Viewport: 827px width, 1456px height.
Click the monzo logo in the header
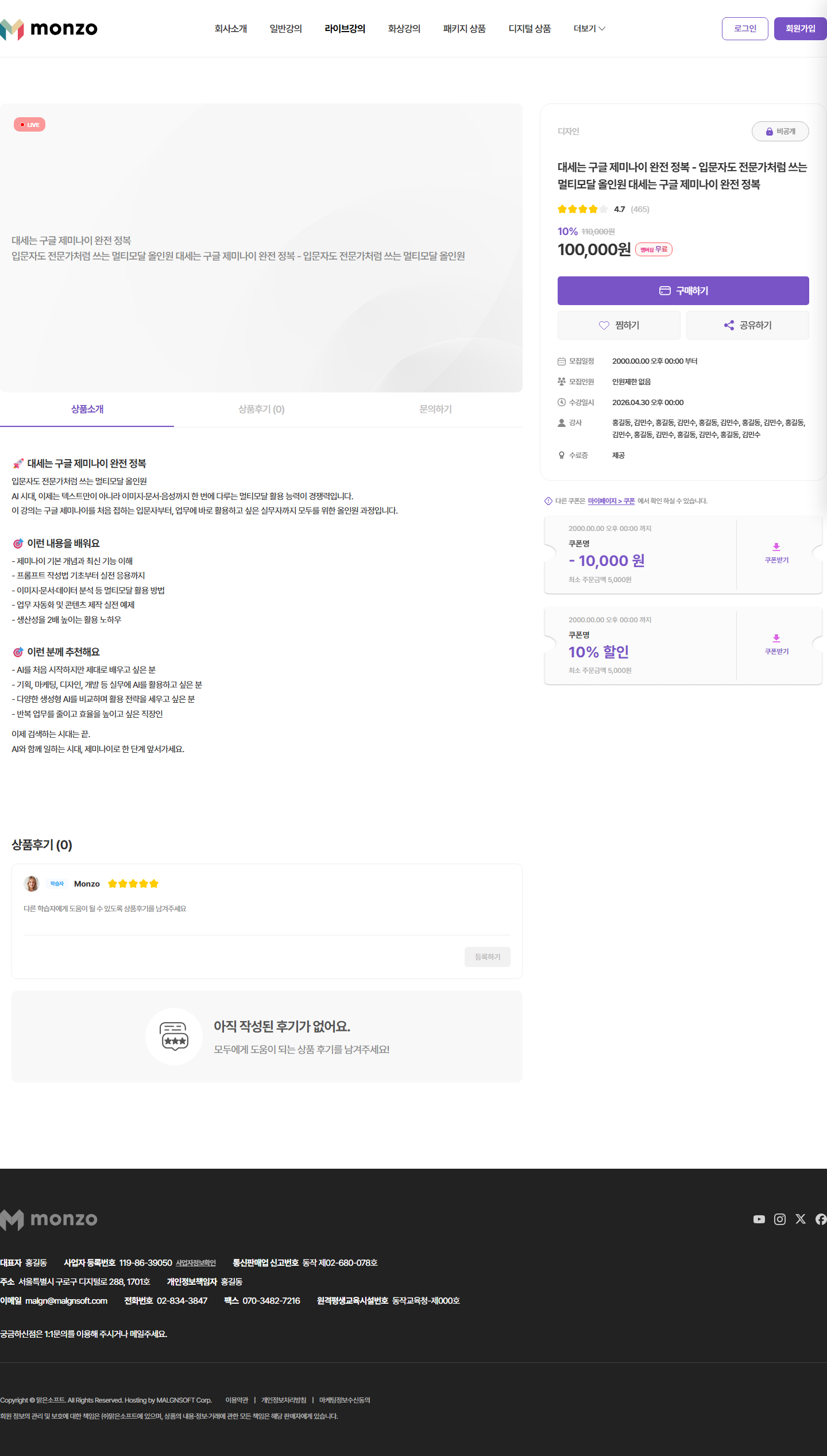[49, 29]
